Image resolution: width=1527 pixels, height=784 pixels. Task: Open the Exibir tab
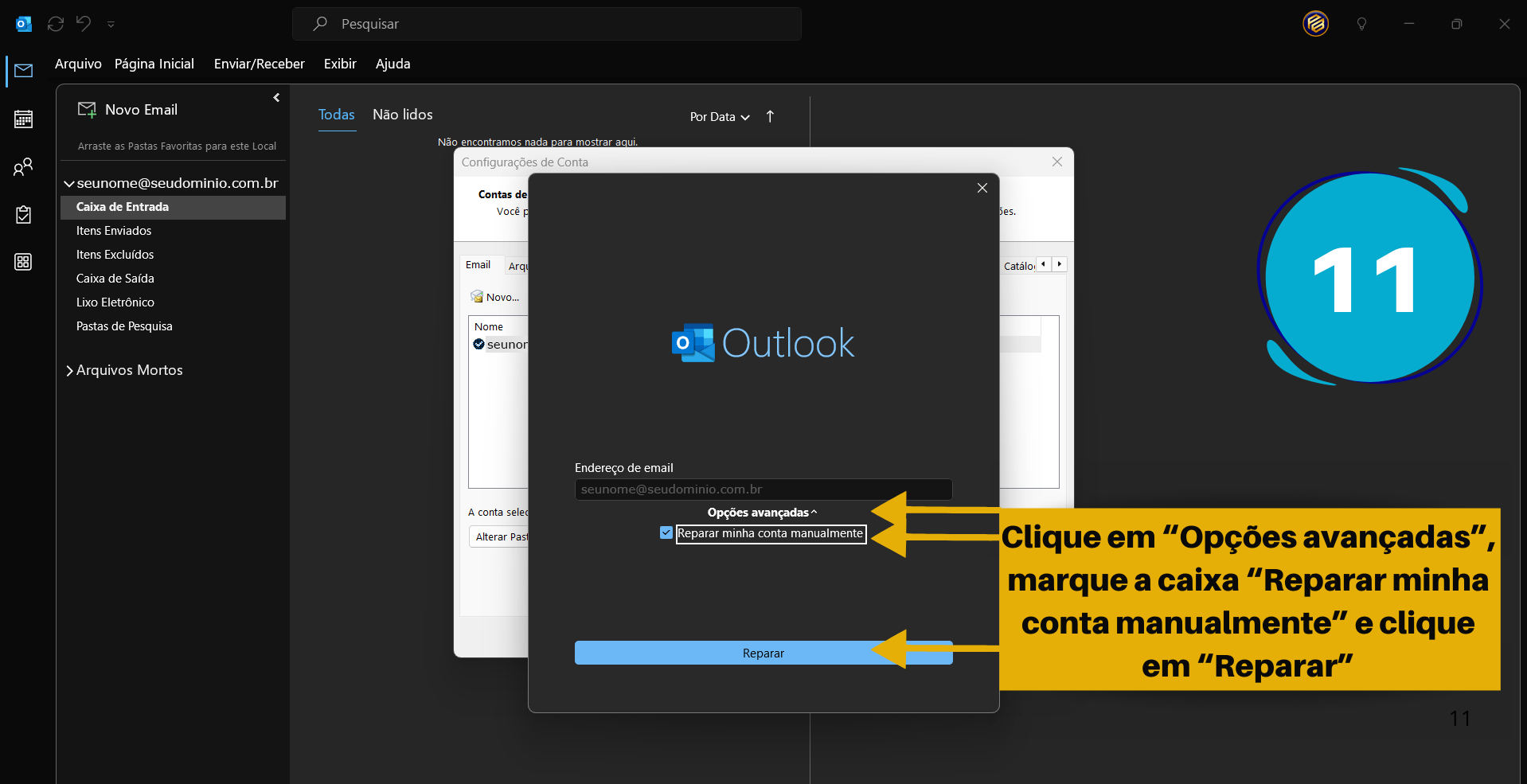click(x=340, y=64)
